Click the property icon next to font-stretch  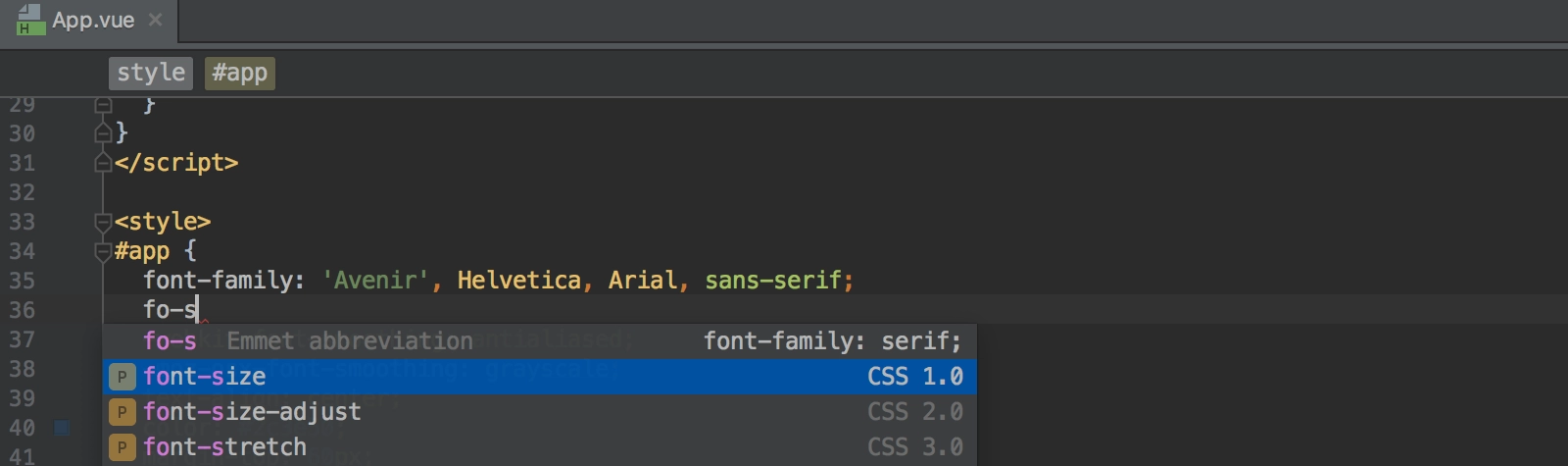click(122, 447)
